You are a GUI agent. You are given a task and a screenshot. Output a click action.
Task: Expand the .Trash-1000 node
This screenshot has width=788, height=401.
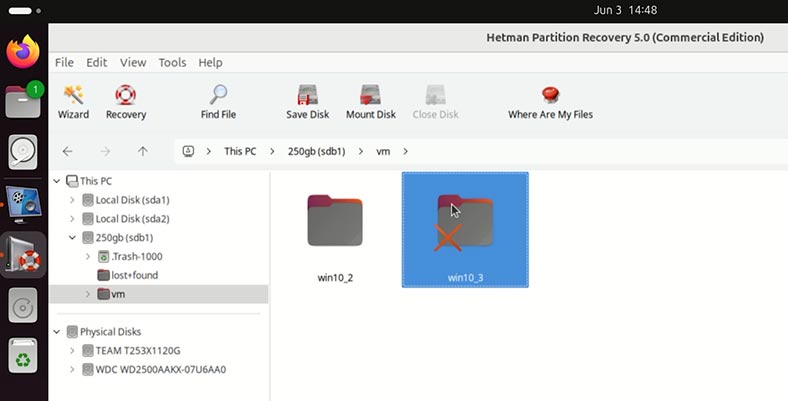(88, 256)
